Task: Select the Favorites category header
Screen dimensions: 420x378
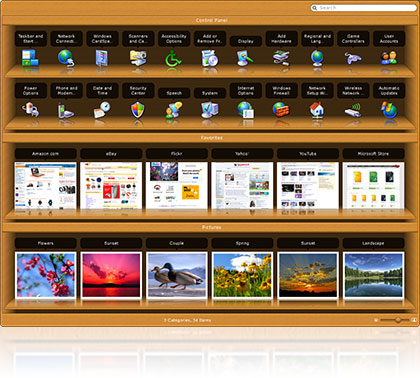Action: point(211,138)
